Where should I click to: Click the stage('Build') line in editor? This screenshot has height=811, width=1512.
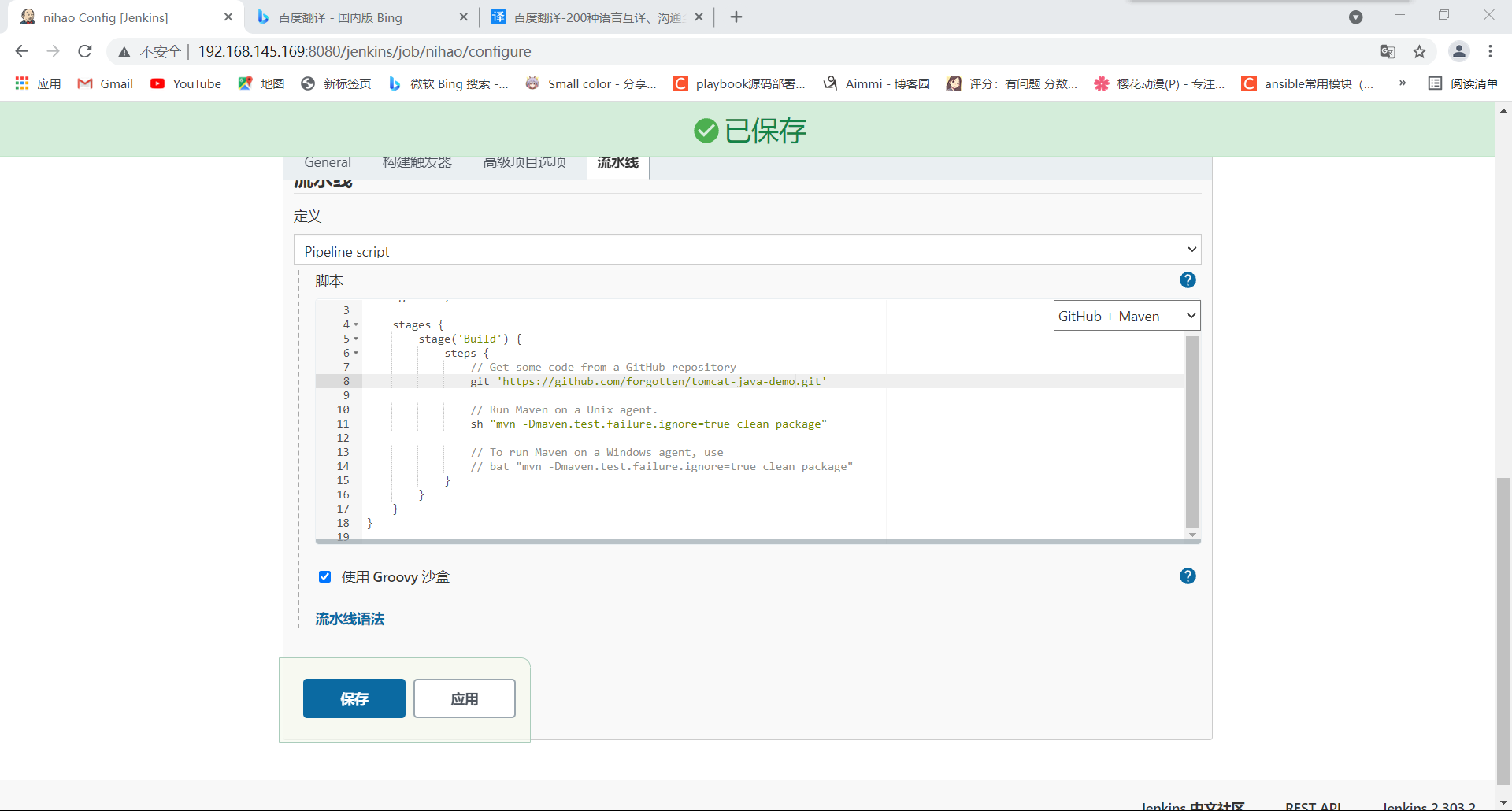[x=470, y=339]
